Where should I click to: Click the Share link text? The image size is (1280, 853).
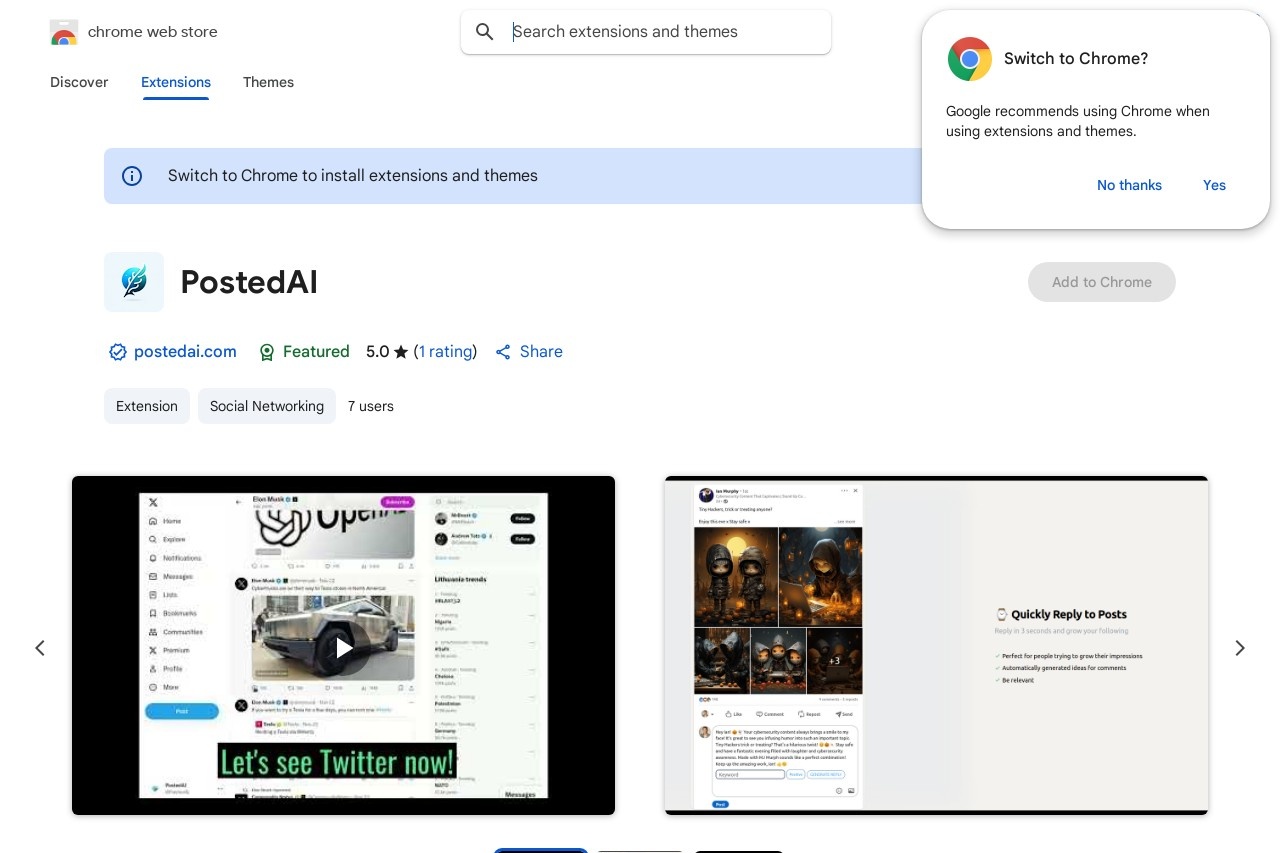click(541, 352)
